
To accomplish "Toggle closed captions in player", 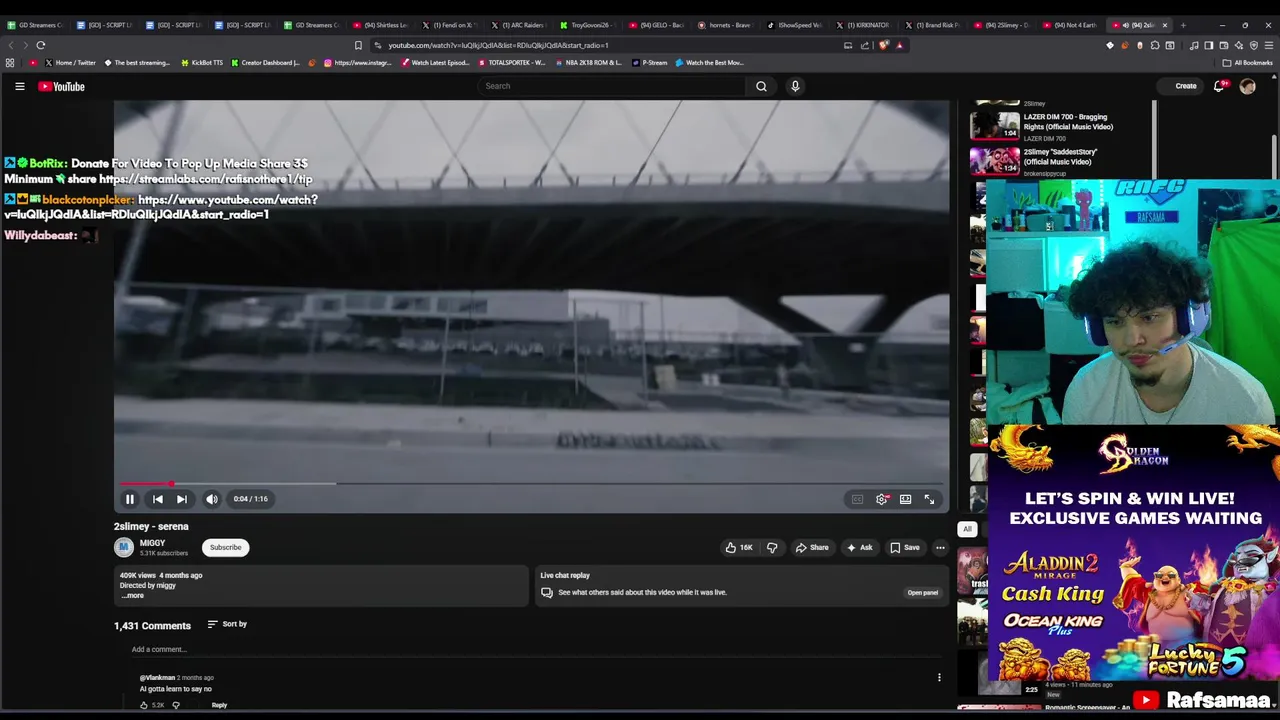I will point(857,499).
